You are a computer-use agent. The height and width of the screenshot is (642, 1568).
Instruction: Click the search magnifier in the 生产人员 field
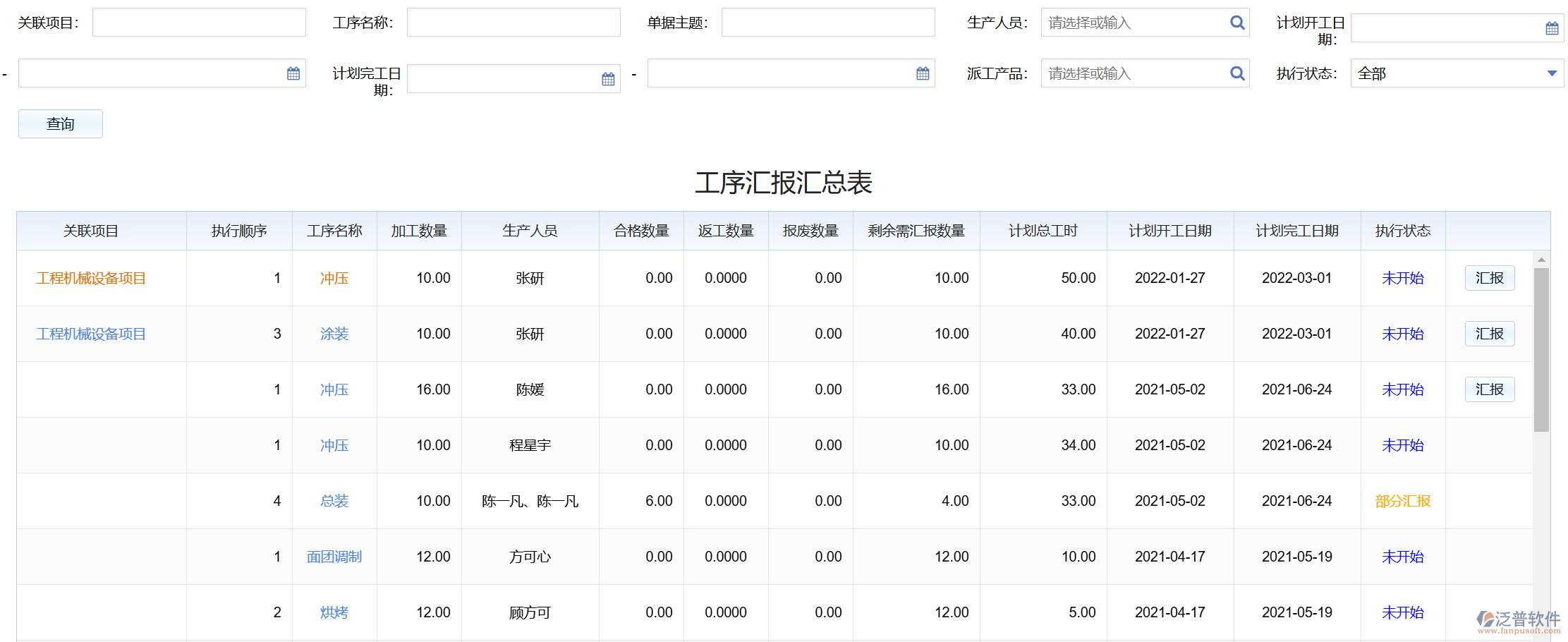(x=1236, y=22)
